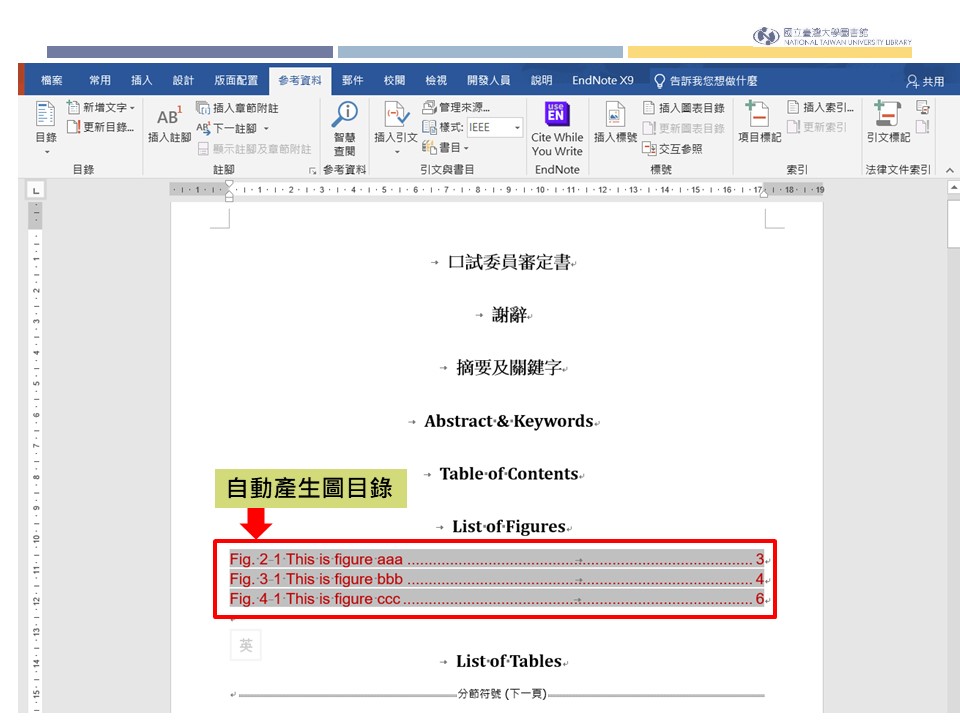960x720 pixels.
Task: Open the 說明 tab
Action: point(541,80)
